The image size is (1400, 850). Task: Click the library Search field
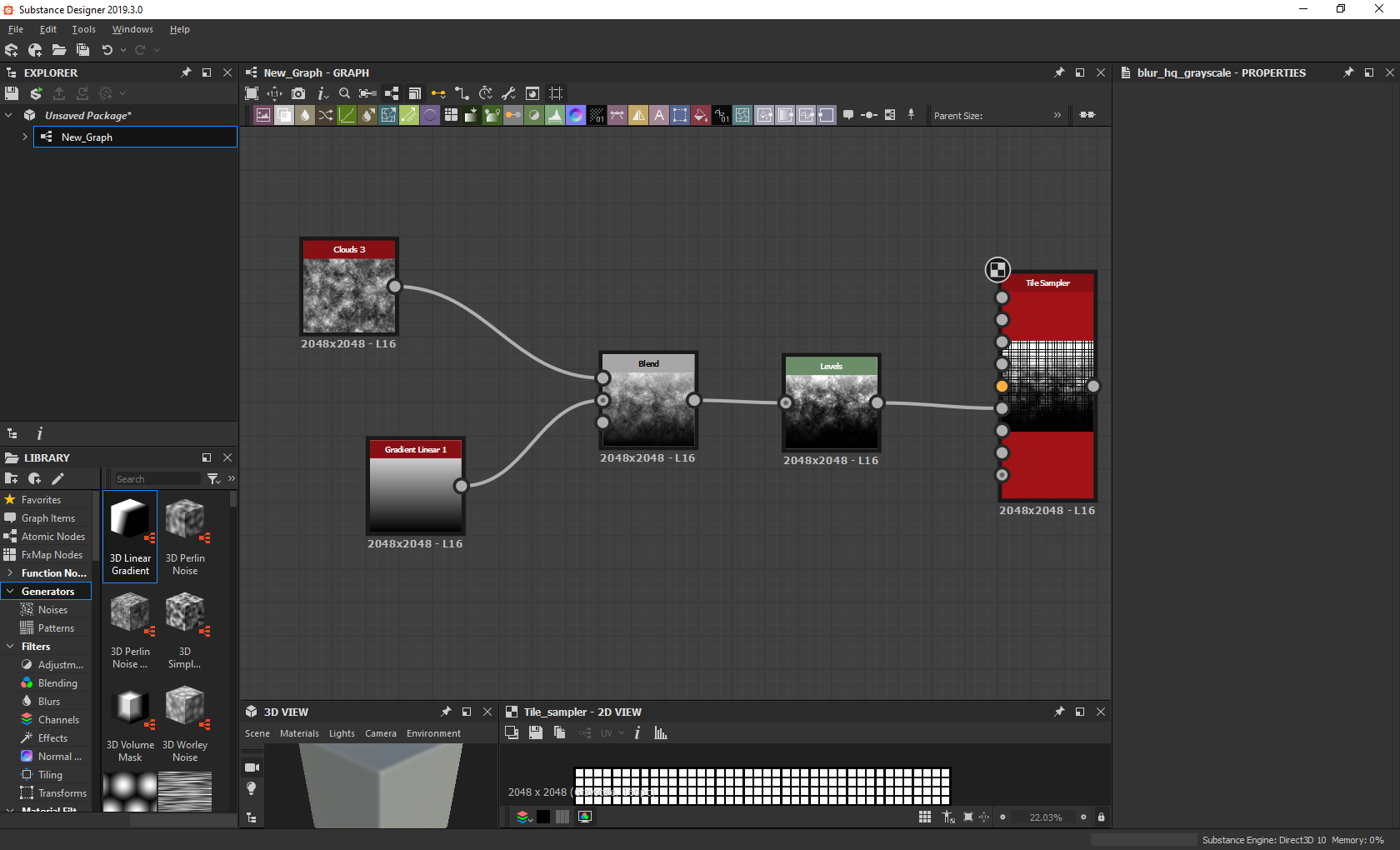157,478
